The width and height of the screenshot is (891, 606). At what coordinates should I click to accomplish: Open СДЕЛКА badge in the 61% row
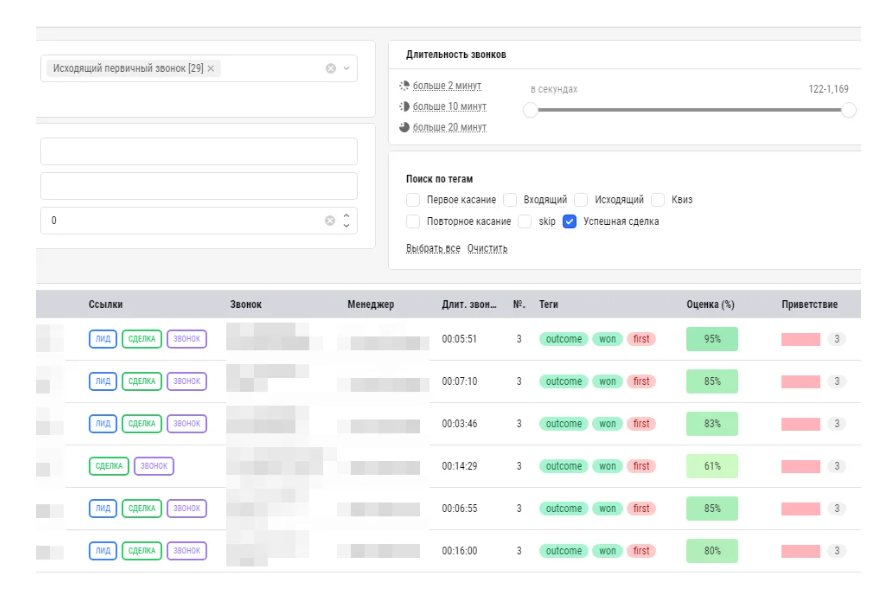109,466
